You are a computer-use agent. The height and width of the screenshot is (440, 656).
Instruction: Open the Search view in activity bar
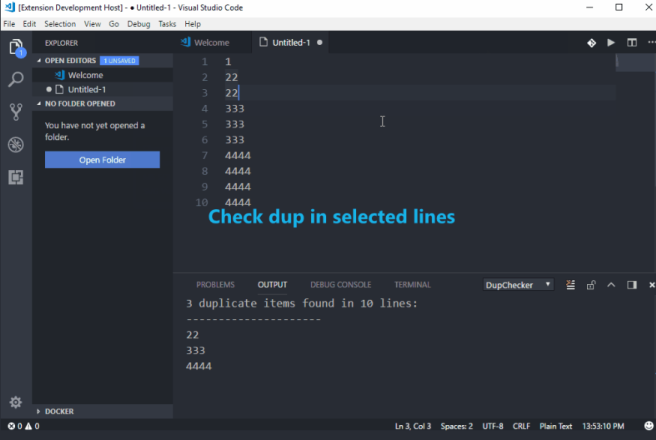[x=15, y=78]
